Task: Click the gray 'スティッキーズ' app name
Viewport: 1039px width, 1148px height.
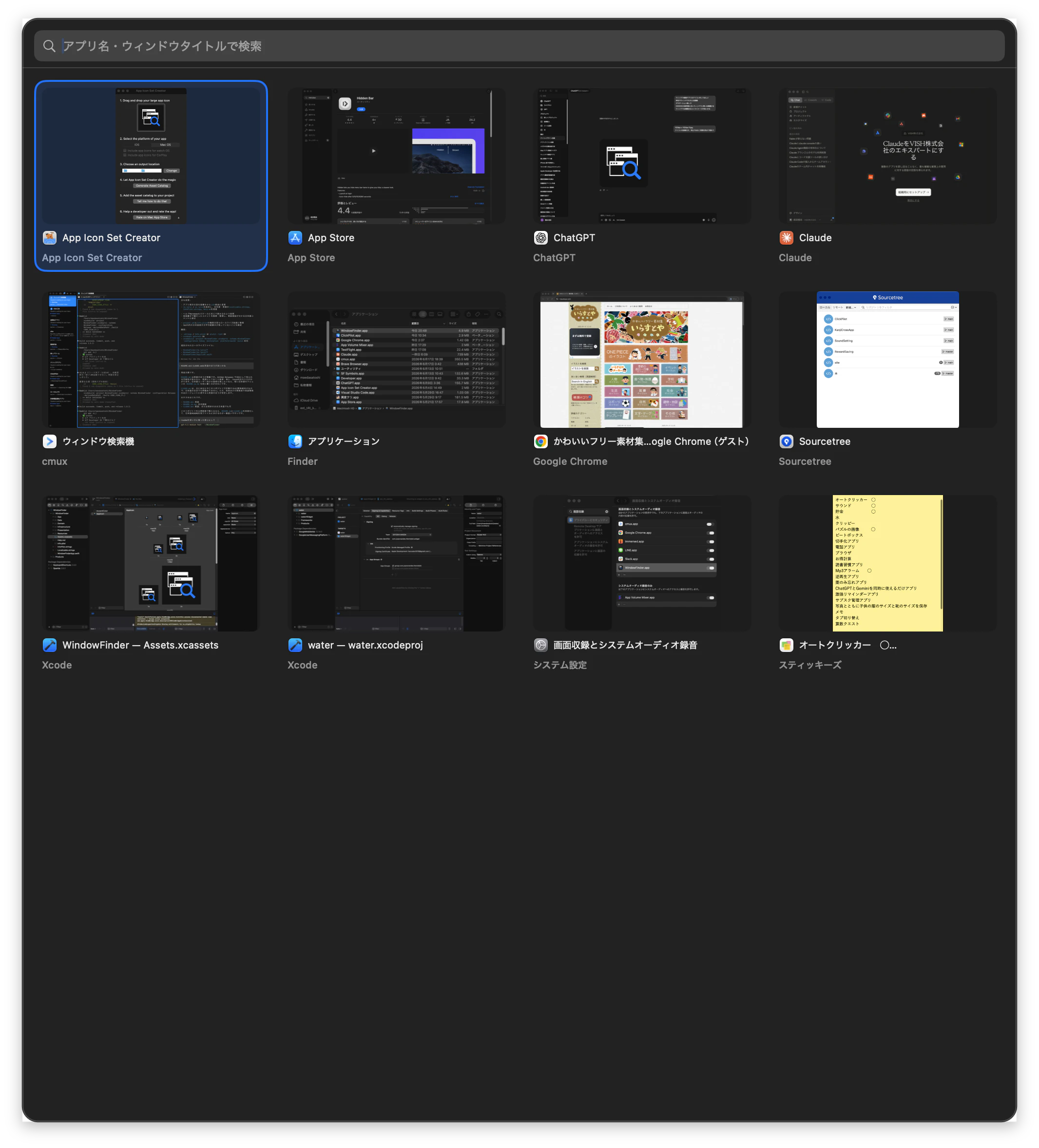Action: point(810,665)
